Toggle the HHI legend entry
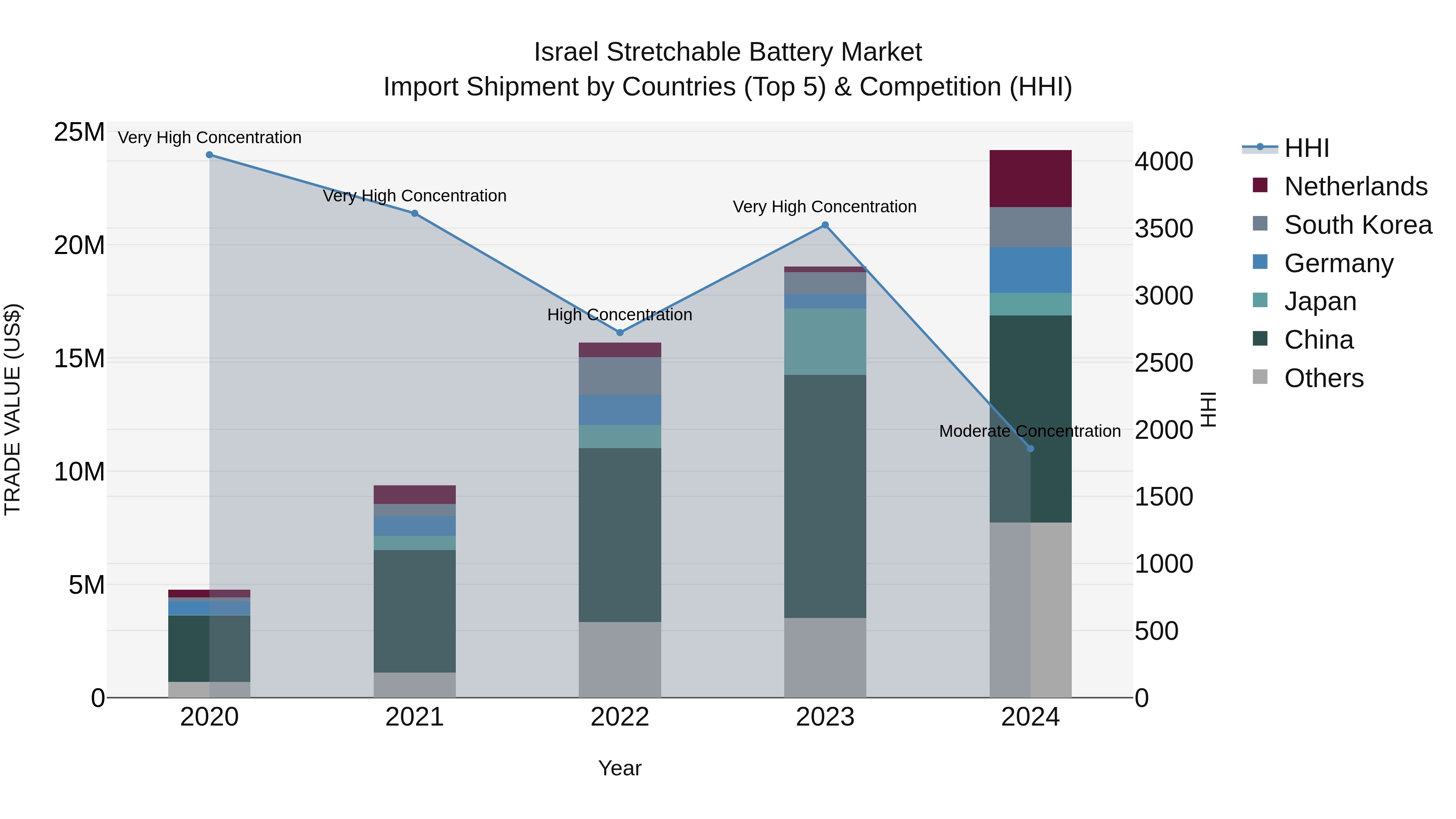The image size is (1456, 819). pyautogui.click(x=1286, y=148)
